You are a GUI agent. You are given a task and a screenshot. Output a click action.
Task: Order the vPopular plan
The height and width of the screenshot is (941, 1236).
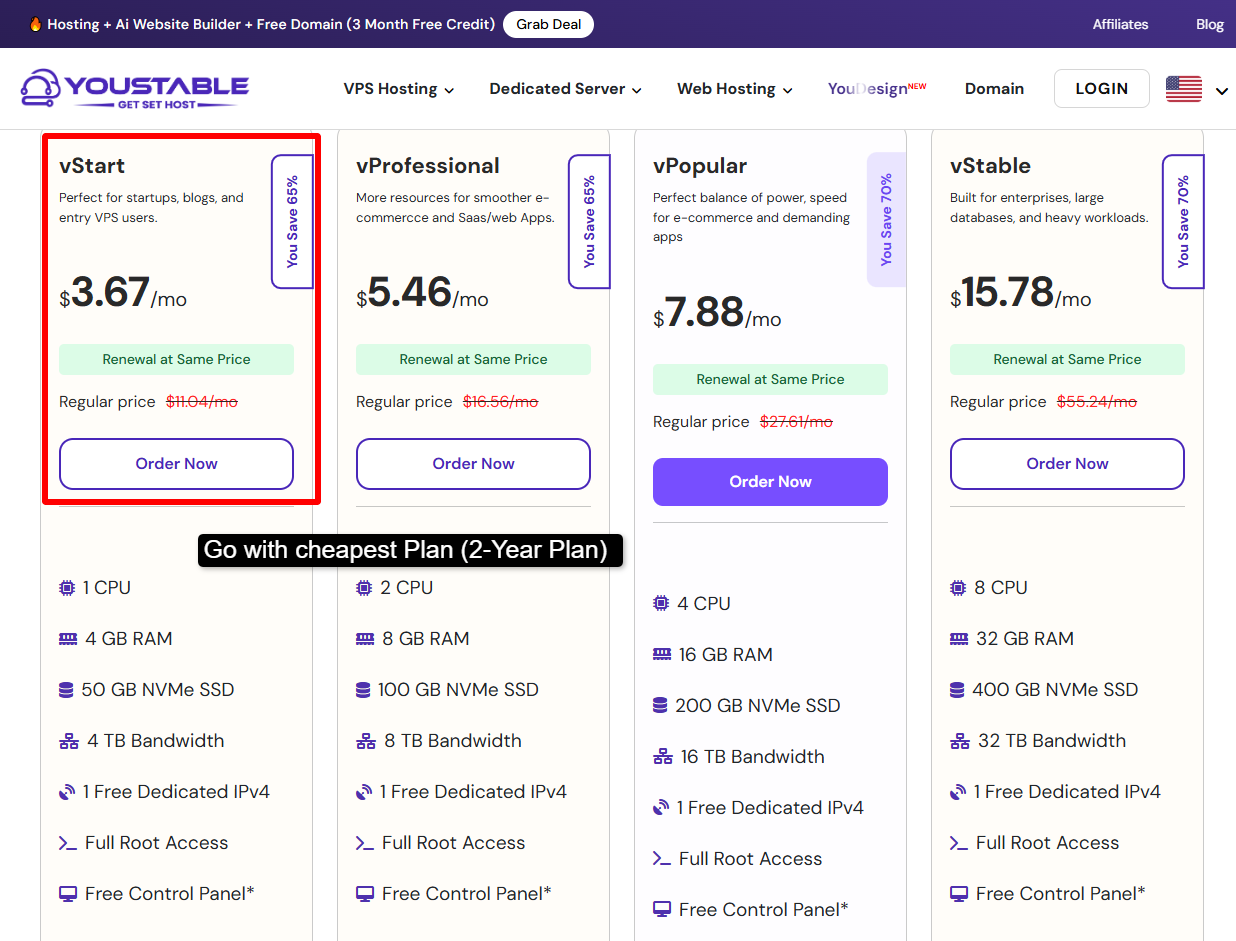(x=770, y=482)
